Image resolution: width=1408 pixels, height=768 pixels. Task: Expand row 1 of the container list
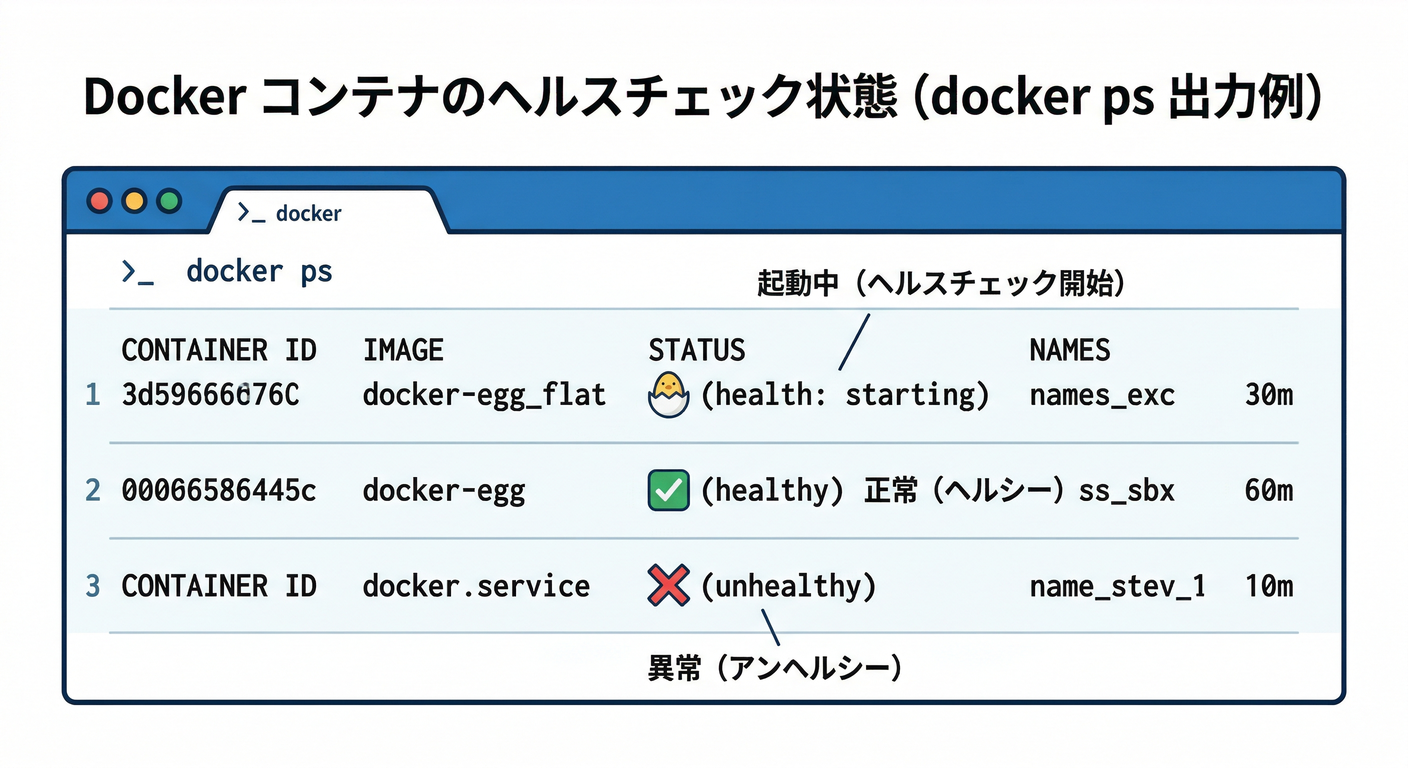(92, 394)
